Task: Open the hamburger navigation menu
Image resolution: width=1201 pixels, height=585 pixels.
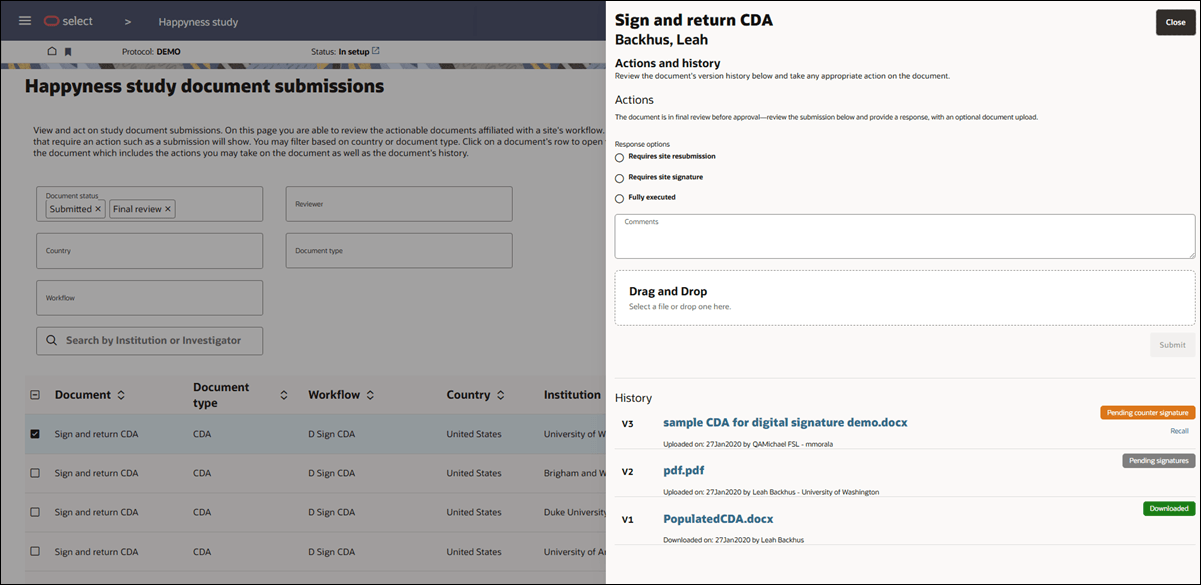Action: click(x=25, y=20)
